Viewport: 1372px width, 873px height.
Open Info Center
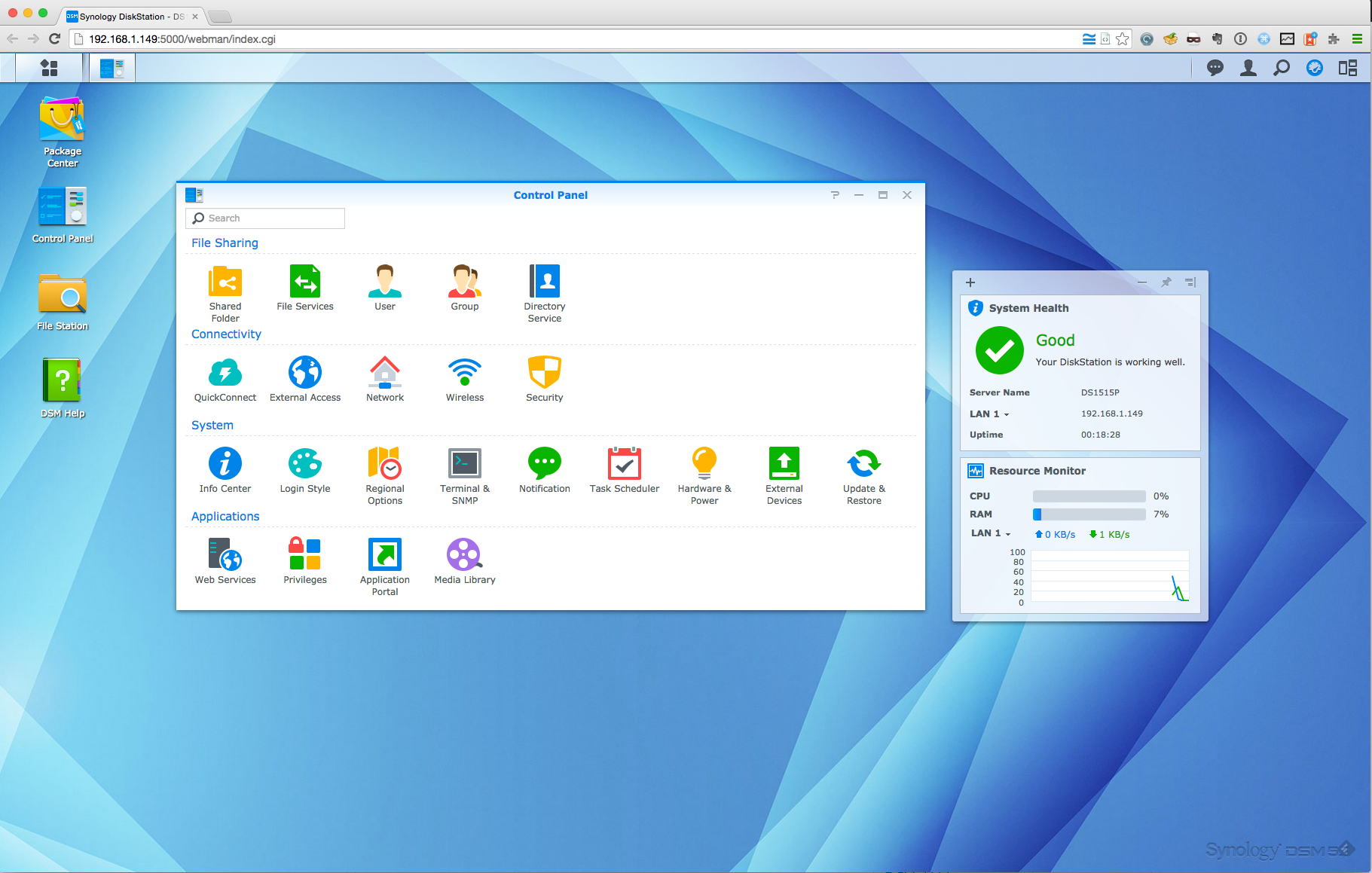(x=225, y=469)
